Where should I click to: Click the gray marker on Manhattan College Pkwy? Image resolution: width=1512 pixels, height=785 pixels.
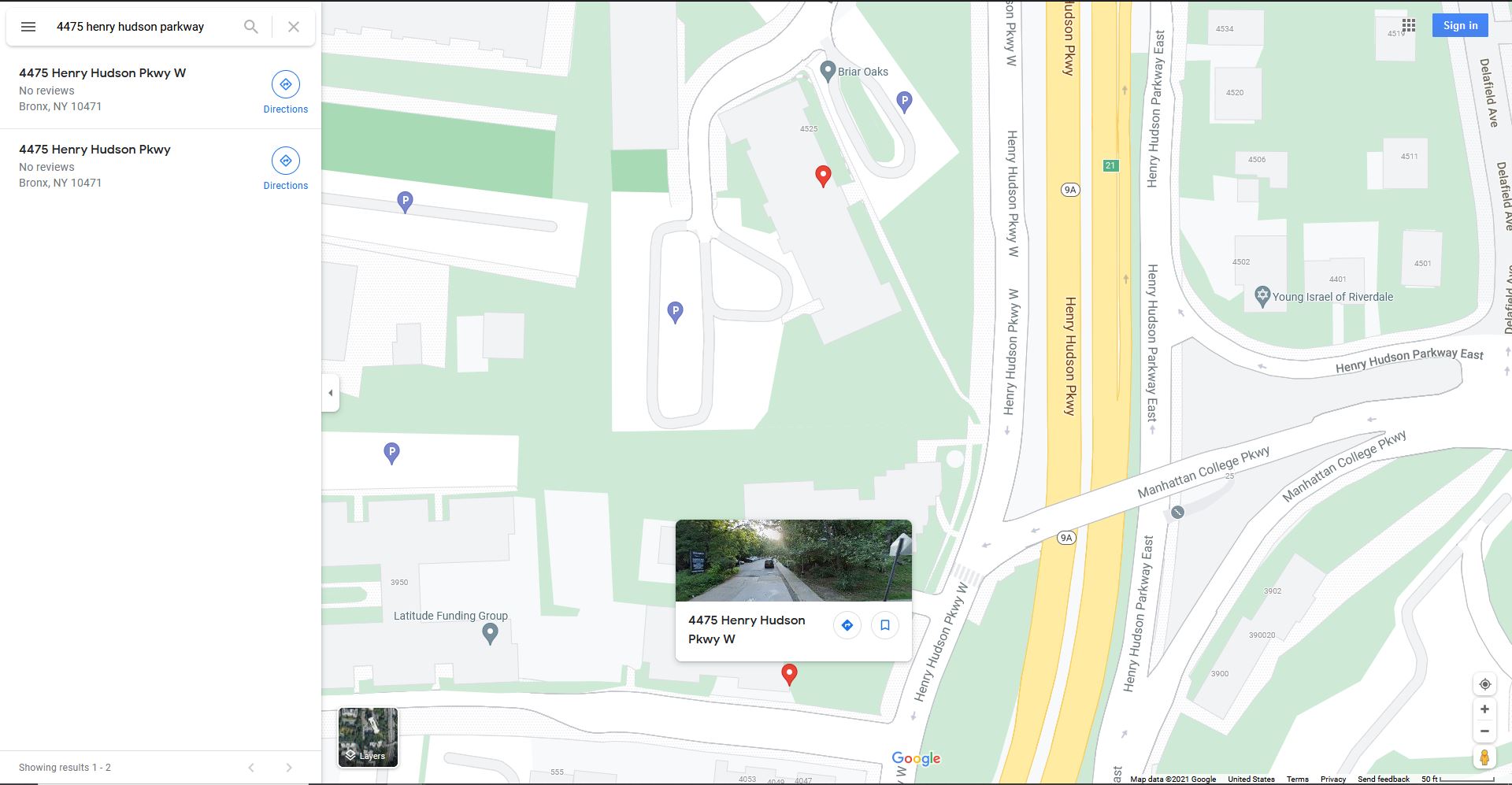point(1177,512)
